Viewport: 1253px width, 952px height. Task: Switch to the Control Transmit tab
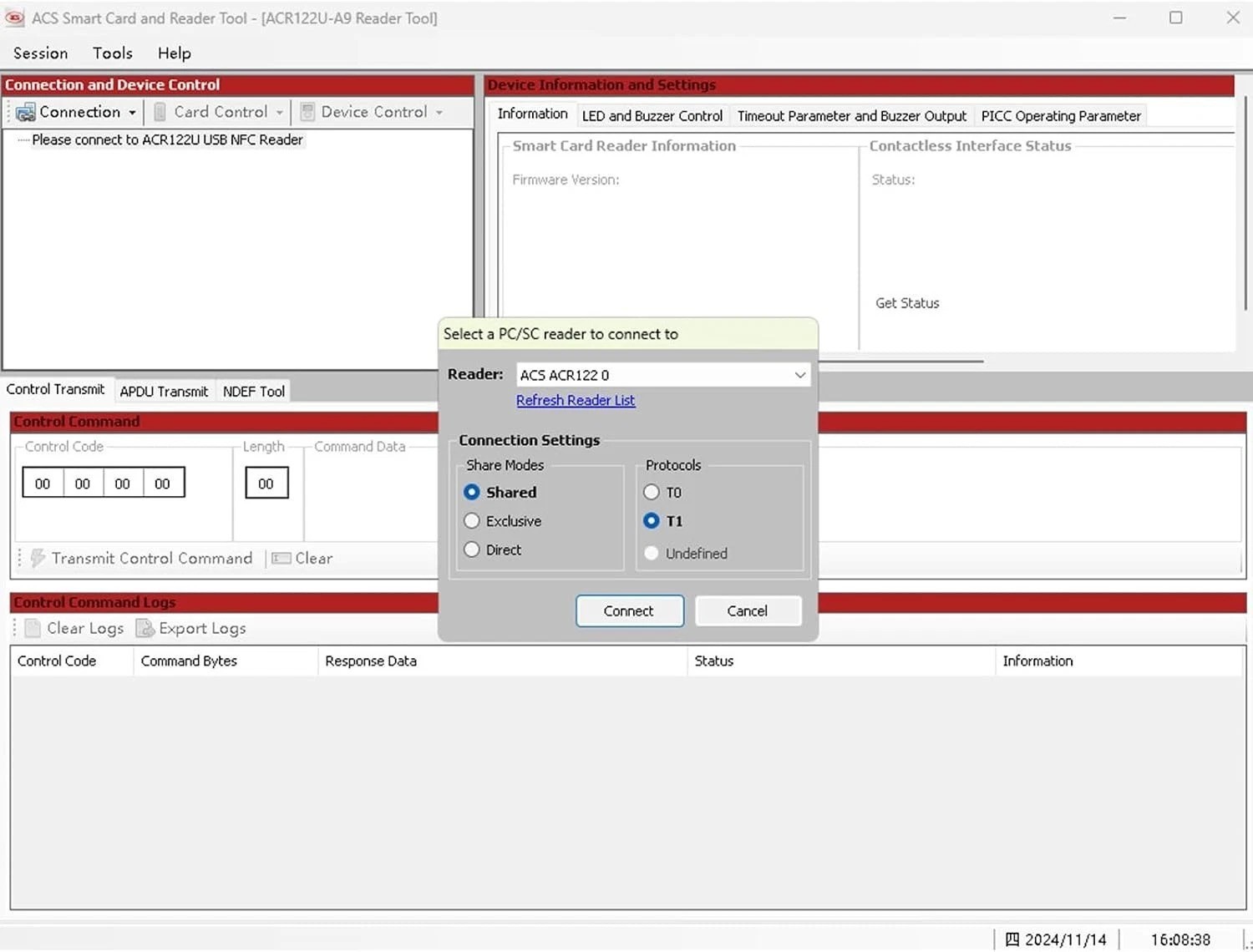point(55,389)
